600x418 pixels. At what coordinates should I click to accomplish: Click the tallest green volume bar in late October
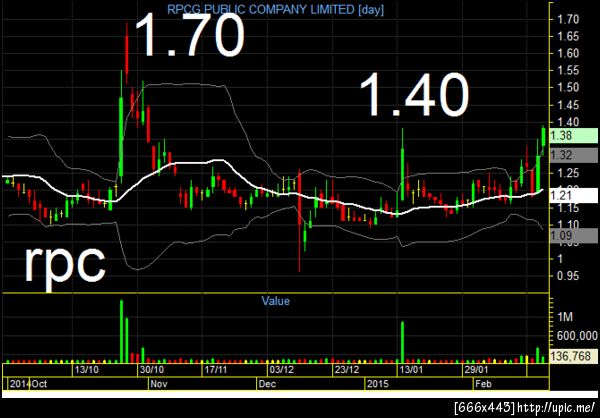[x=121, y=331]
